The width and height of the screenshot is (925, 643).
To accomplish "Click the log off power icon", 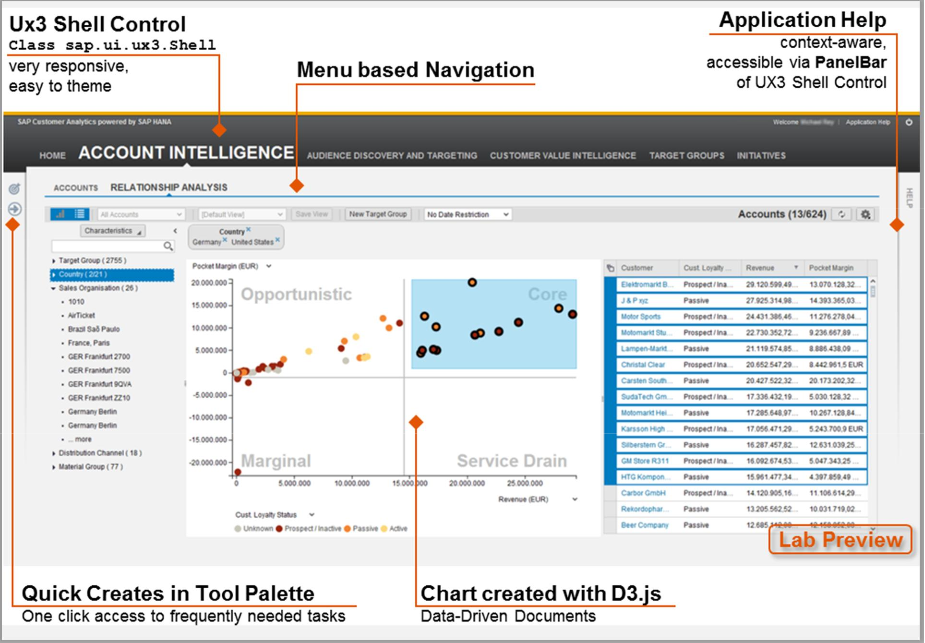I will [908, 122].
